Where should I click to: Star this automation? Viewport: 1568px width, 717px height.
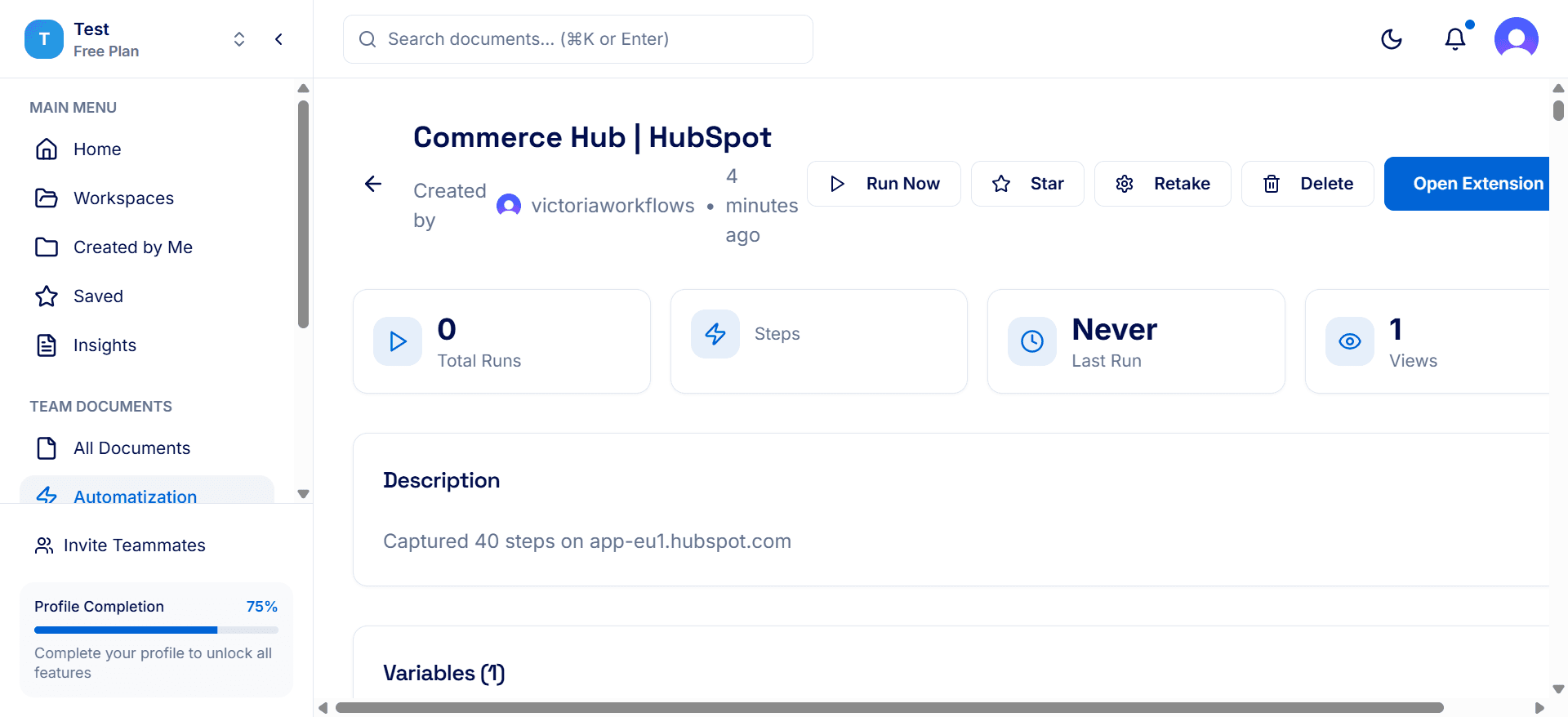point(1027,184)
